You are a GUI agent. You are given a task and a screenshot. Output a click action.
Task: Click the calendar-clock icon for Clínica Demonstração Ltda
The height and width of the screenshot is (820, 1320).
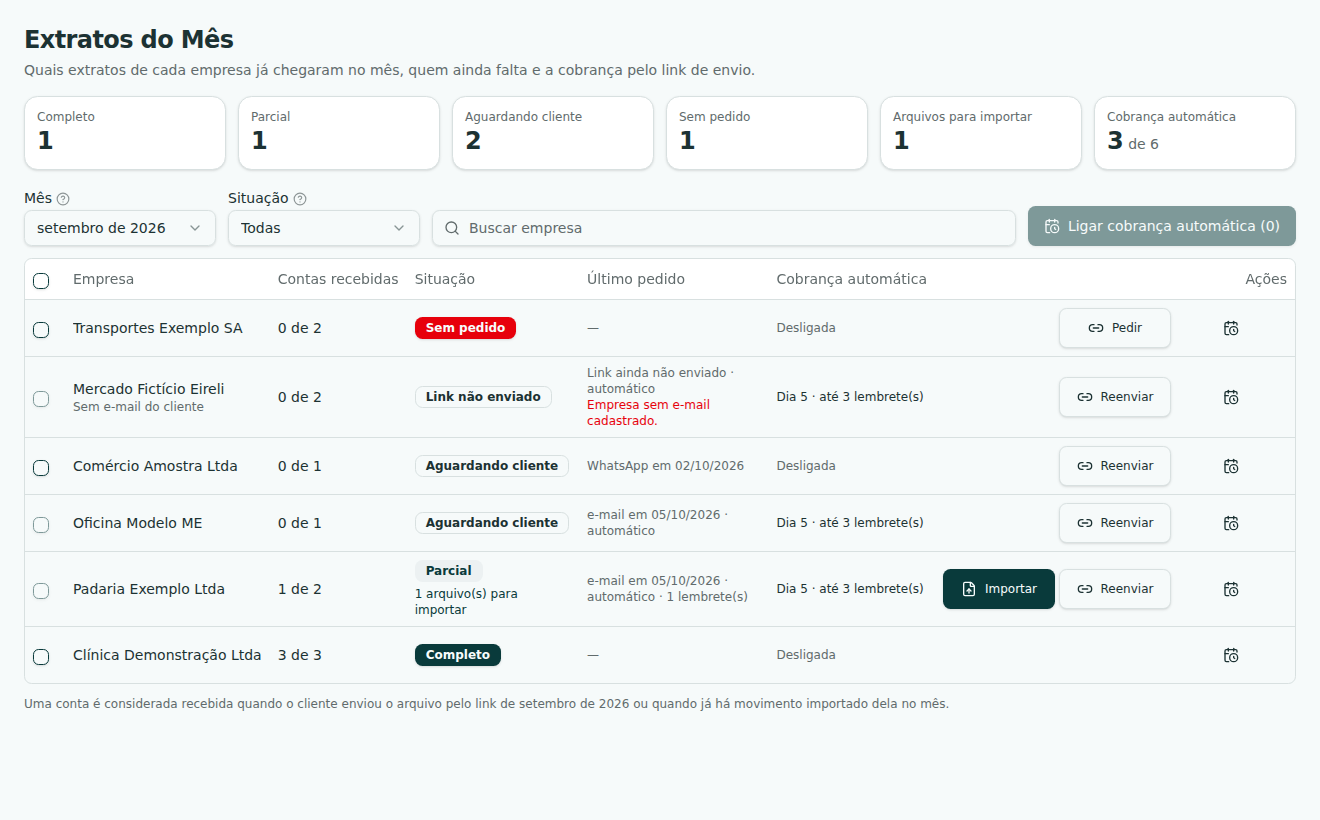tap(1231, 655)
